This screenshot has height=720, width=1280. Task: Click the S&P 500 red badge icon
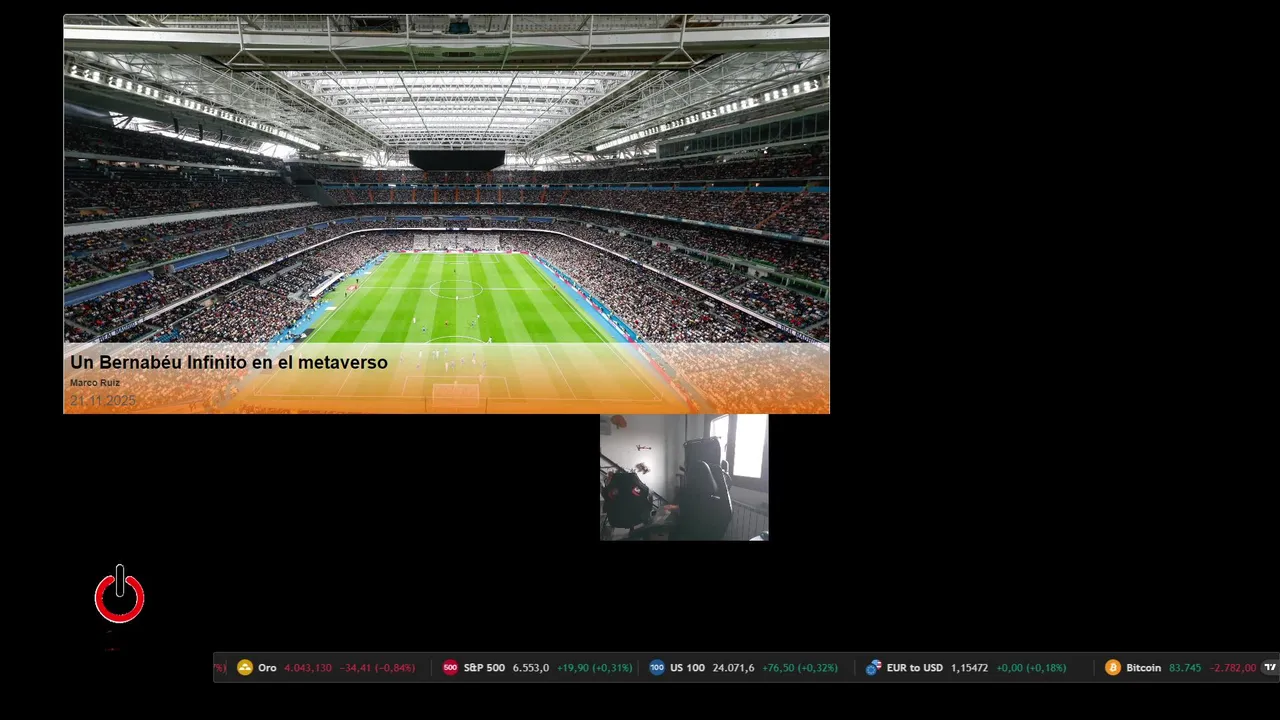450,668
